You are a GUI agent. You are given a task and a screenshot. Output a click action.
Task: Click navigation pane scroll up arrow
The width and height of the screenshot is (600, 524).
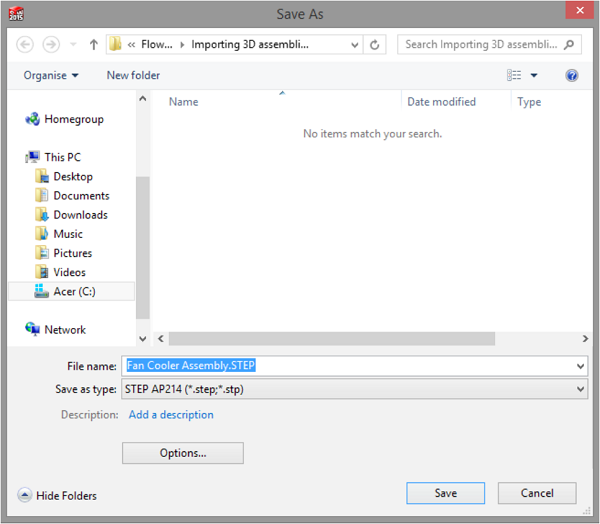pos(143,99)
